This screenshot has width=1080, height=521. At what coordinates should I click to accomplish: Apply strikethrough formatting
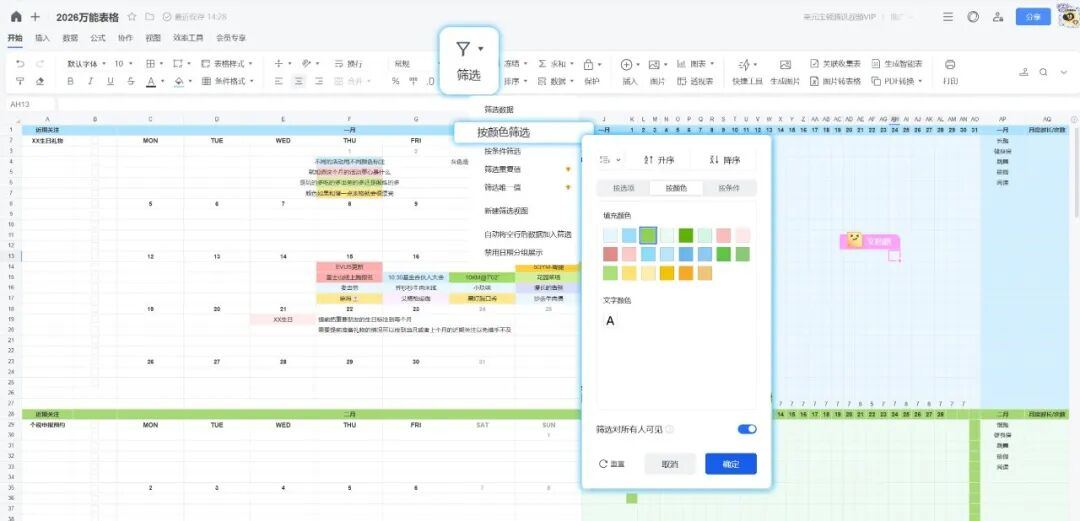click(x=130, y=81)
